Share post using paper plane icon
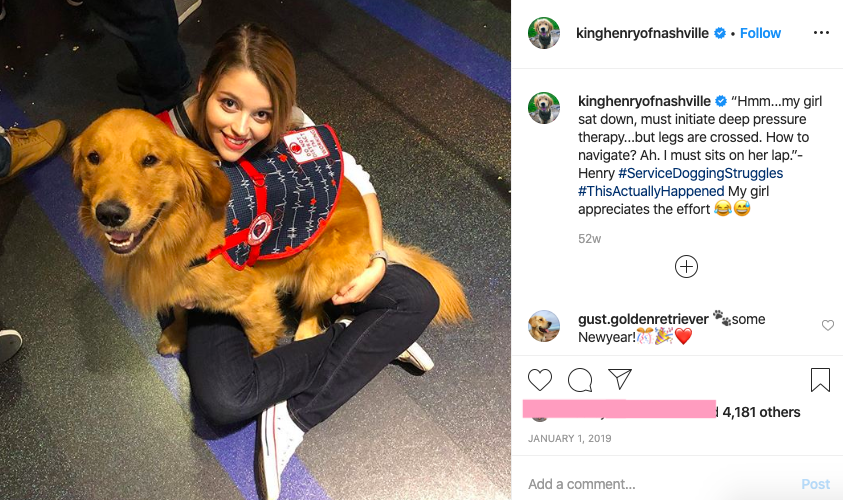Image resolution: width=843 pixels, height=500 pixels. (619, 380)
